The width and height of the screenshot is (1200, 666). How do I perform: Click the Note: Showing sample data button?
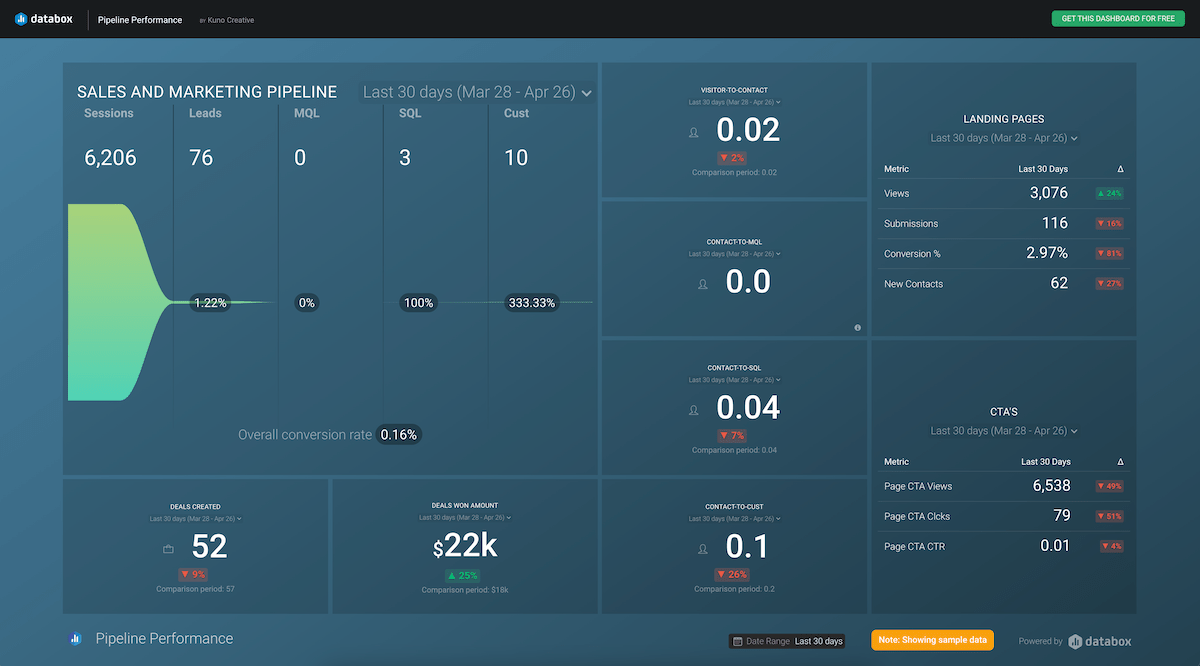(932, 640)
